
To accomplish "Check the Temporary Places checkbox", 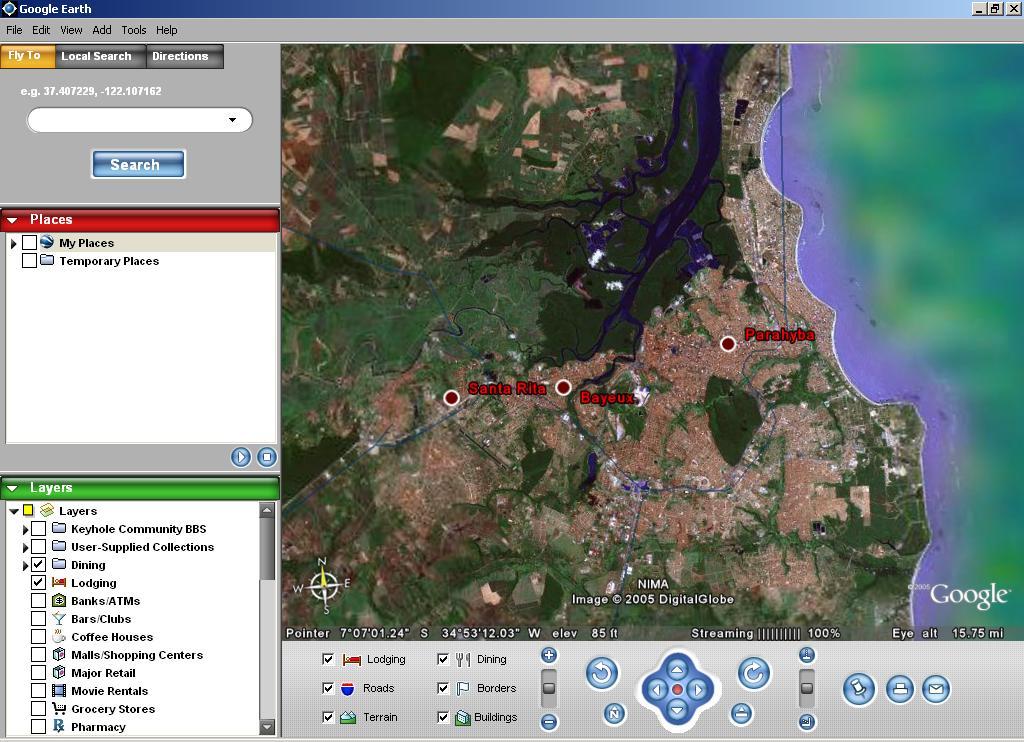I will coord(29,261).
